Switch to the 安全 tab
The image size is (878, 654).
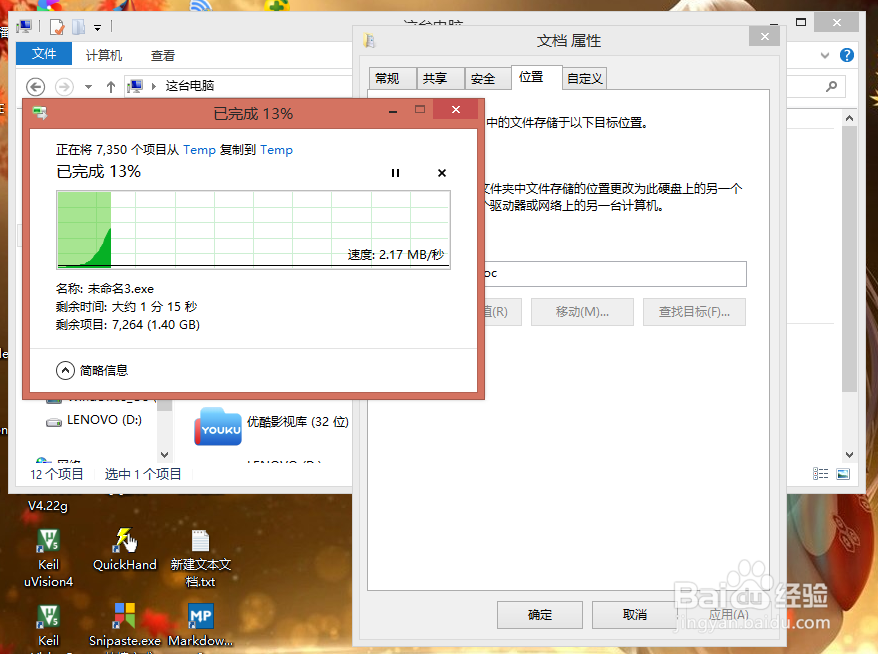click(x=488, y=78)
